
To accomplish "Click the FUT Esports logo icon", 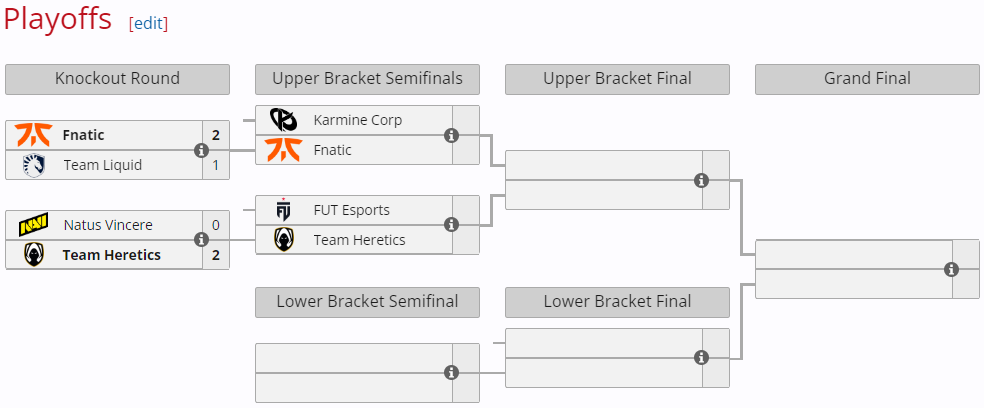I will pyautogui.click(x=284, y=210).
